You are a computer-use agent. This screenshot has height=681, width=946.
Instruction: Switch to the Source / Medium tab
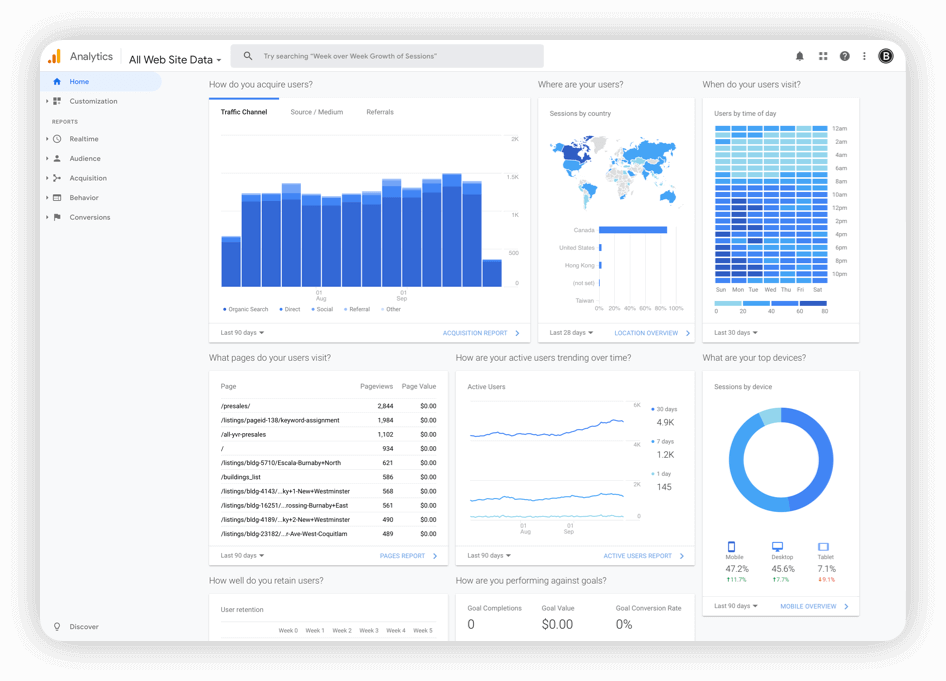click(316, 112)
